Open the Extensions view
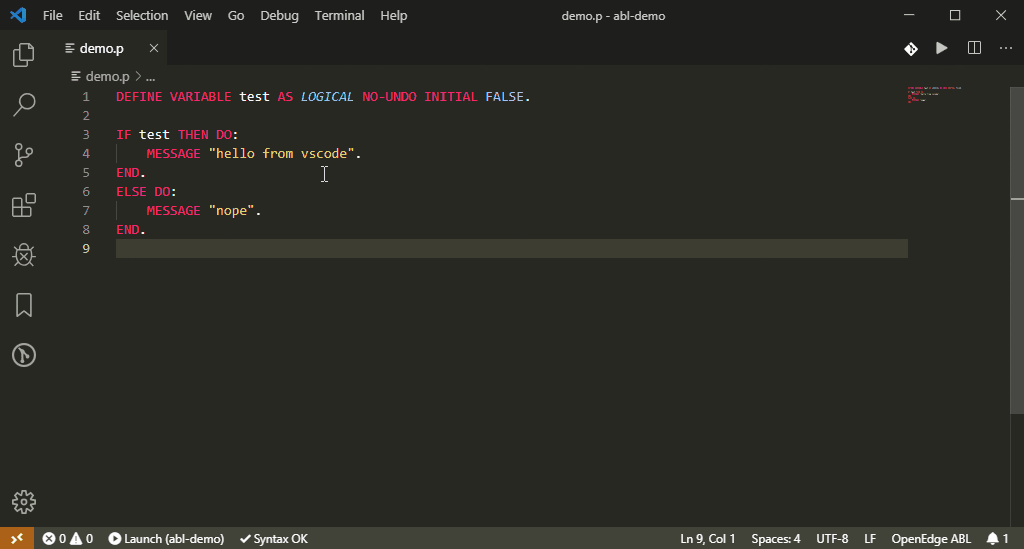Screen dimensions: 1024x549 click(x=24, y=205)
